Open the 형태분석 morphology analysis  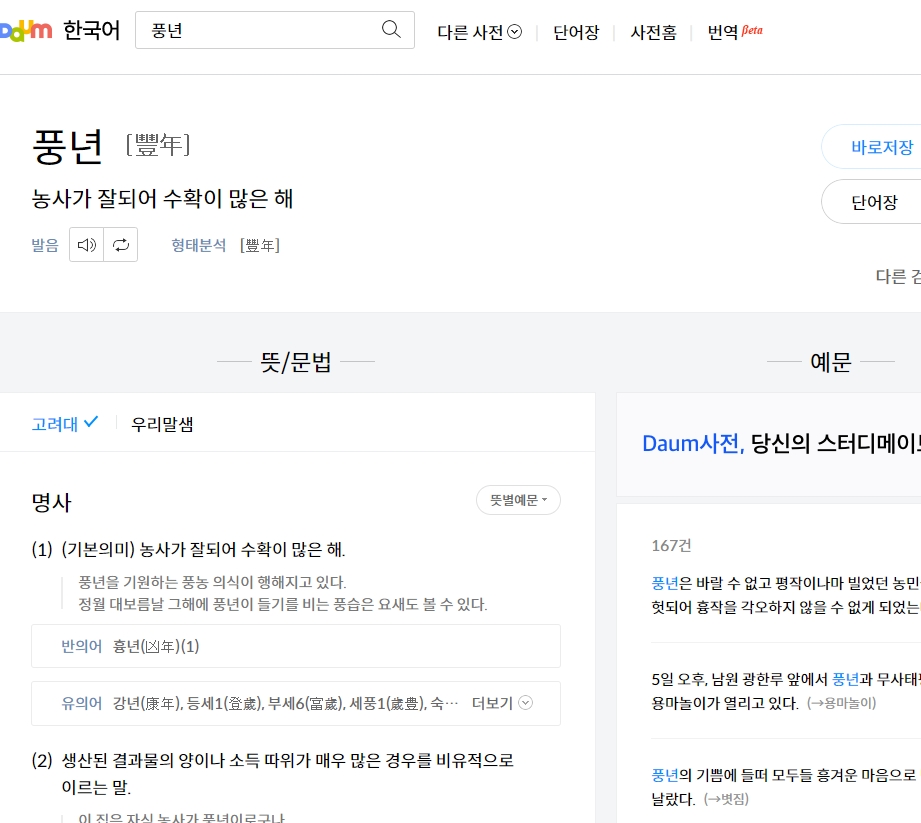pos(199,245)
